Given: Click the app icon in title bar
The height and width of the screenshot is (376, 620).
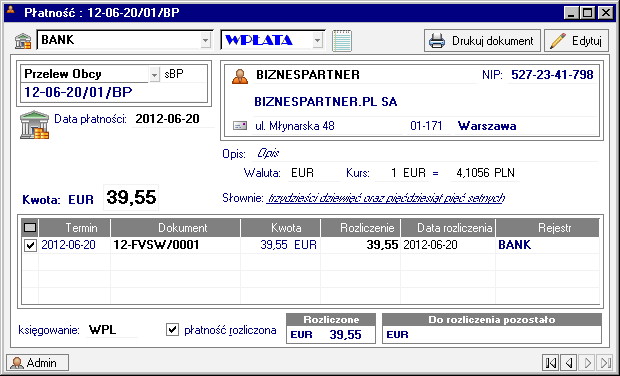Looking at the screenshot, I should pos(11,10).
